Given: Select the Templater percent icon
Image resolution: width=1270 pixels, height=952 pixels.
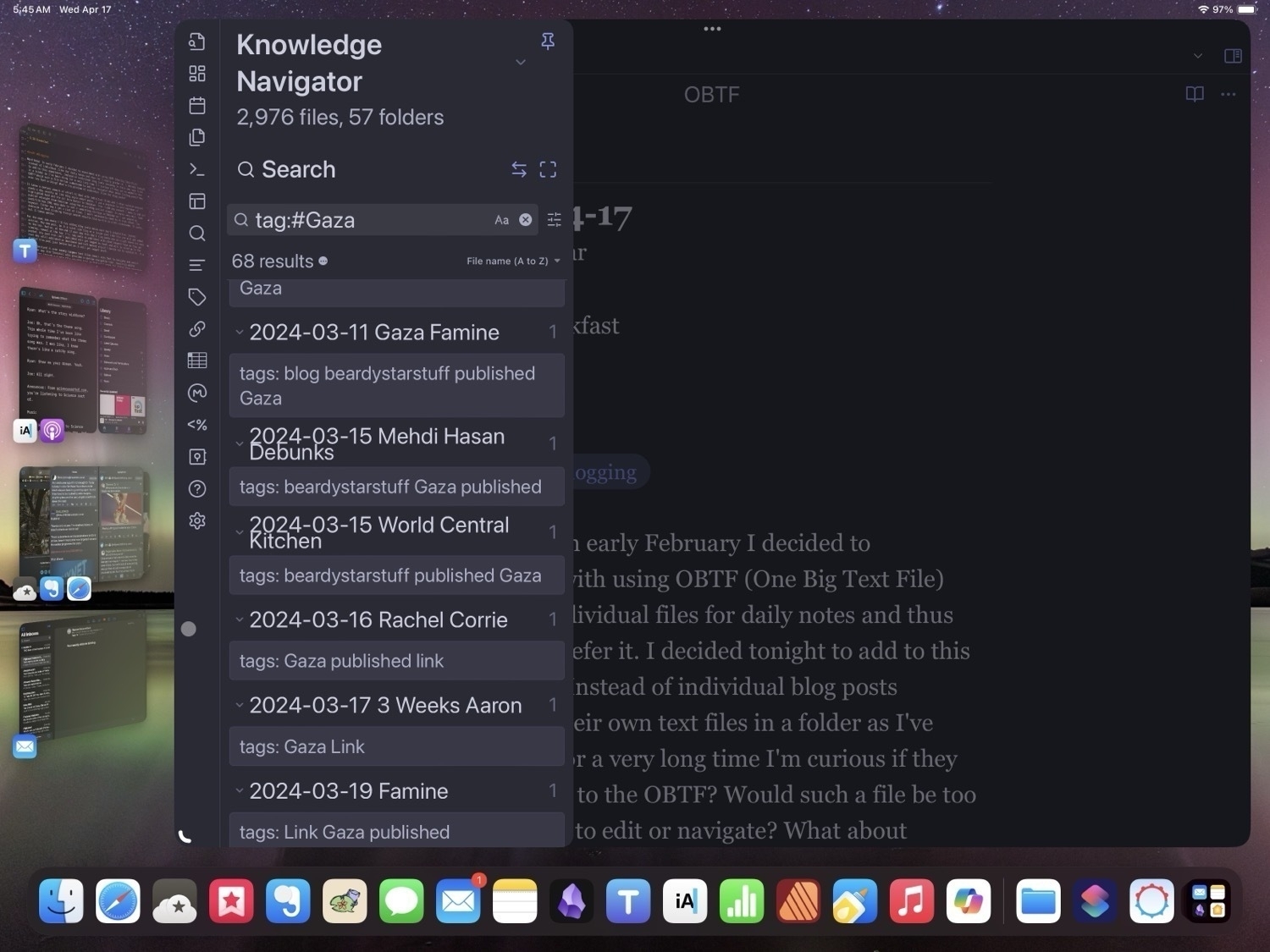Looking at the screenshot, I should click(x=197, y=425).
